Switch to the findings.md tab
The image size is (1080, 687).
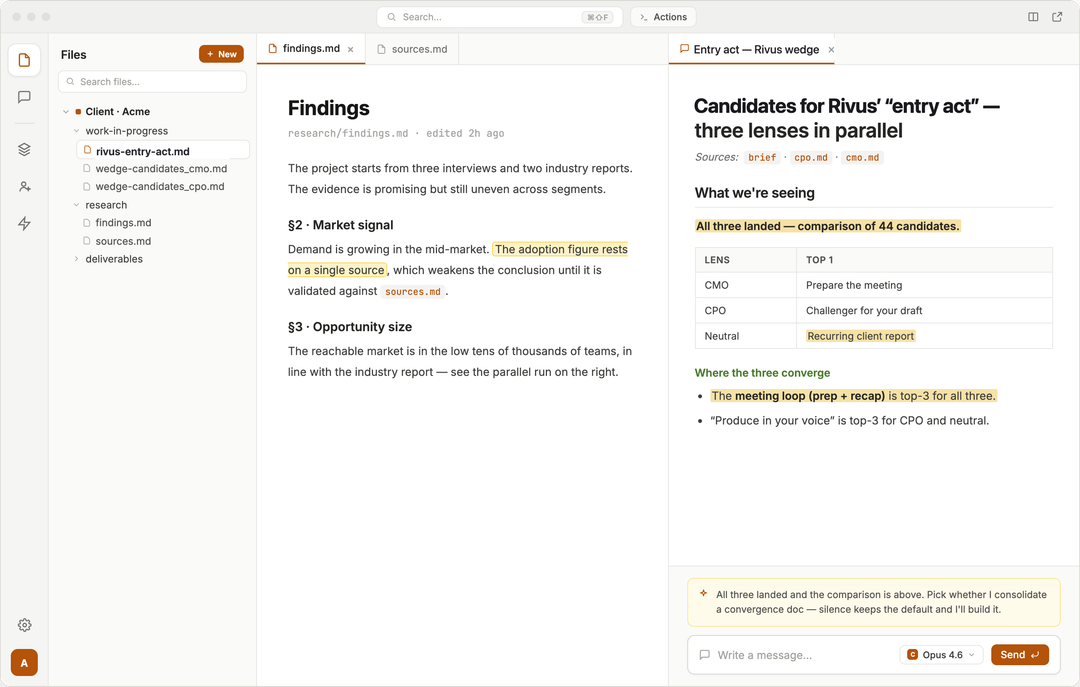pos(311,49)
